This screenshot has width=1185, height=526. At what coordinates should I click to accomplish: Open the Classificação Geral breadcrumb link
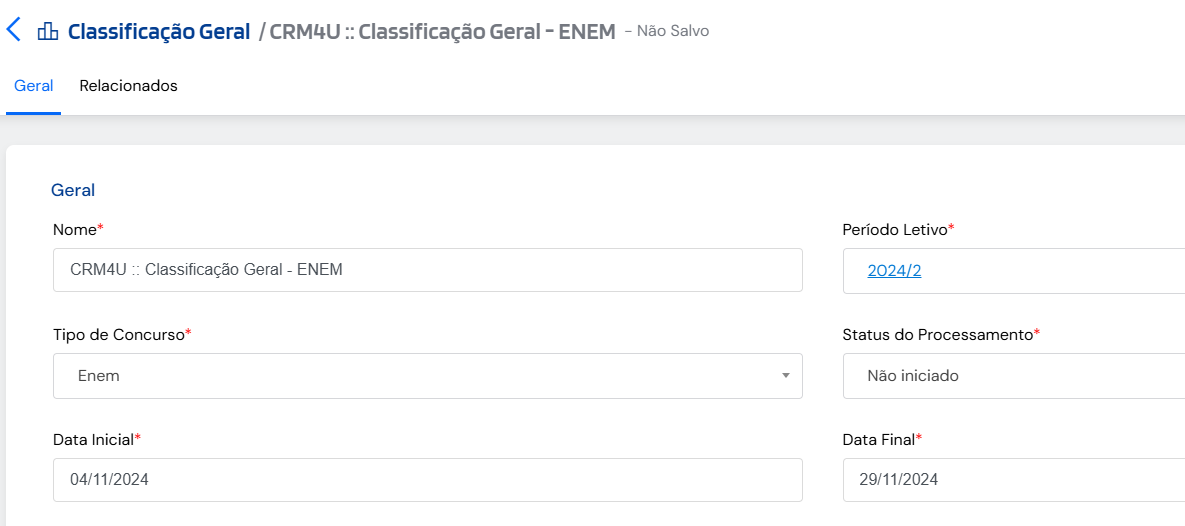[158, 32]
